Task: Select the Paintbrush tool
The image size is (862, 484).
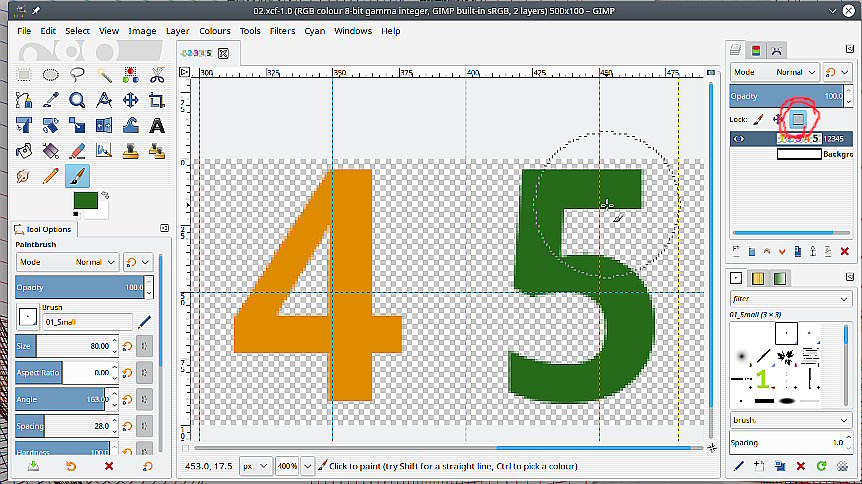Action: [x=77, y=176]
